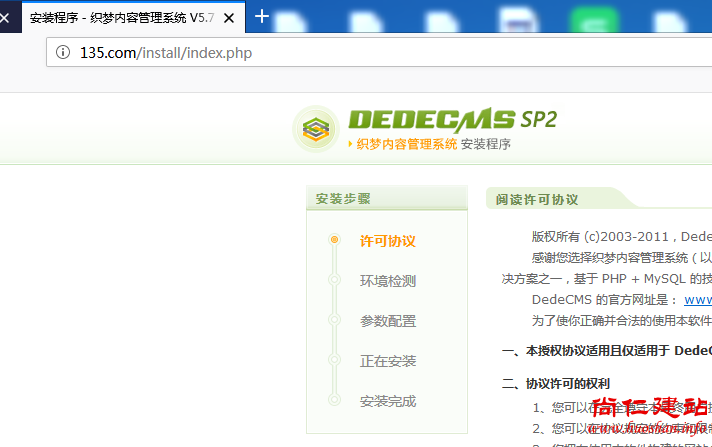Click the step marker beside 参数配置
Screen dimensions: 712x447
pyautogui.click(x=334, y=319)
